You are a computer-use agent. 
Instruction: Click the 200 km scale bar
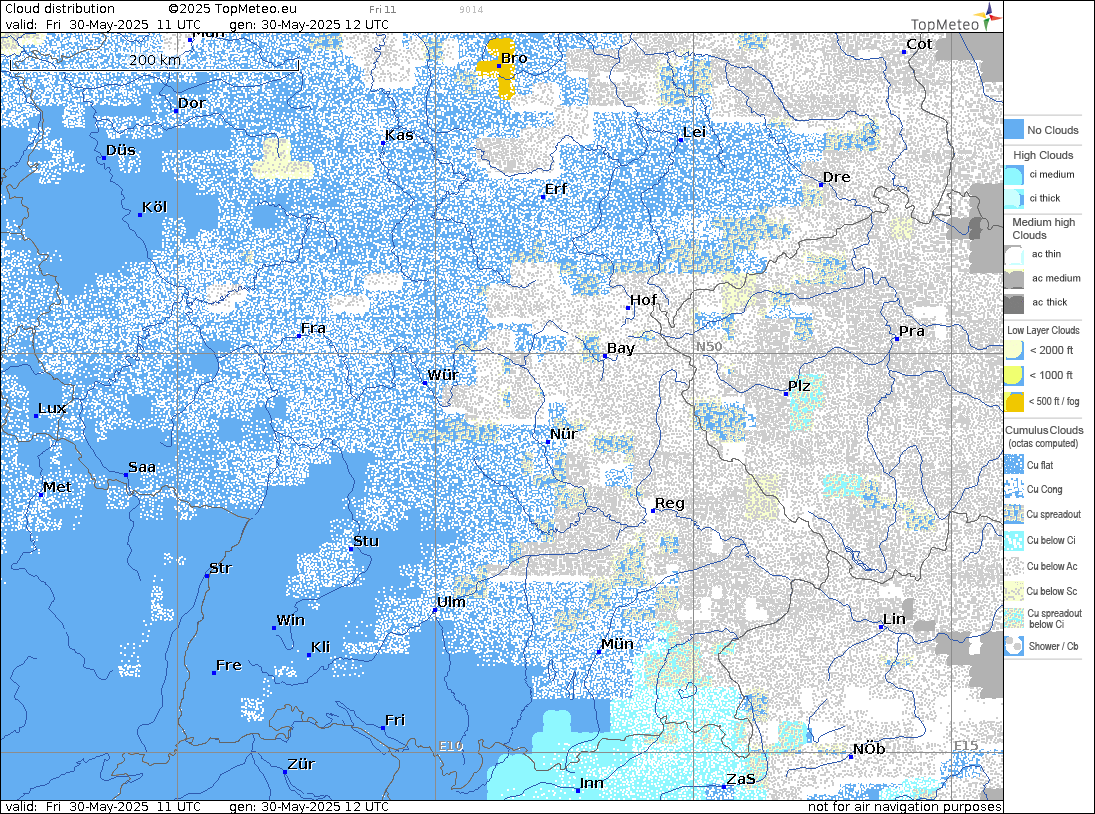click(x=154, y=63)
